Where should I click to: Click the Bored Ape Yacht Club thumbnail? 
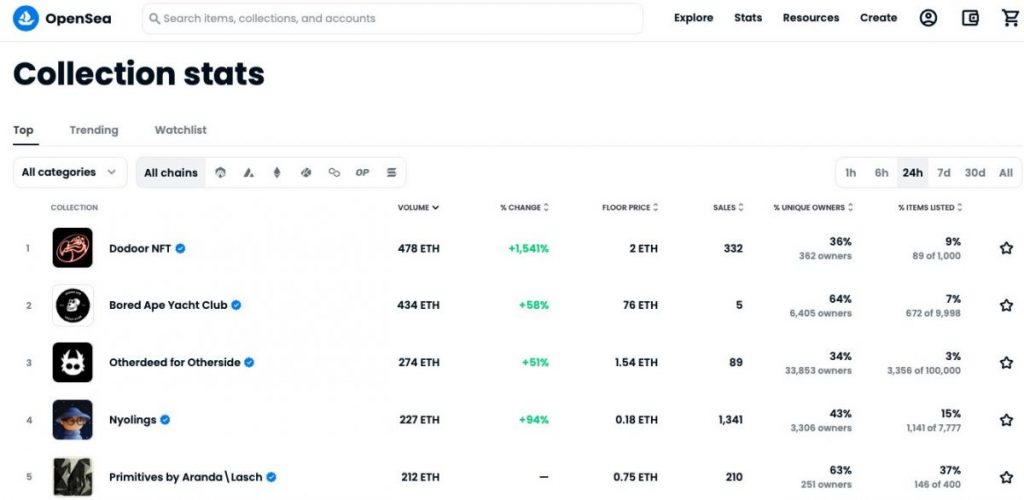[x=72, y=305]
